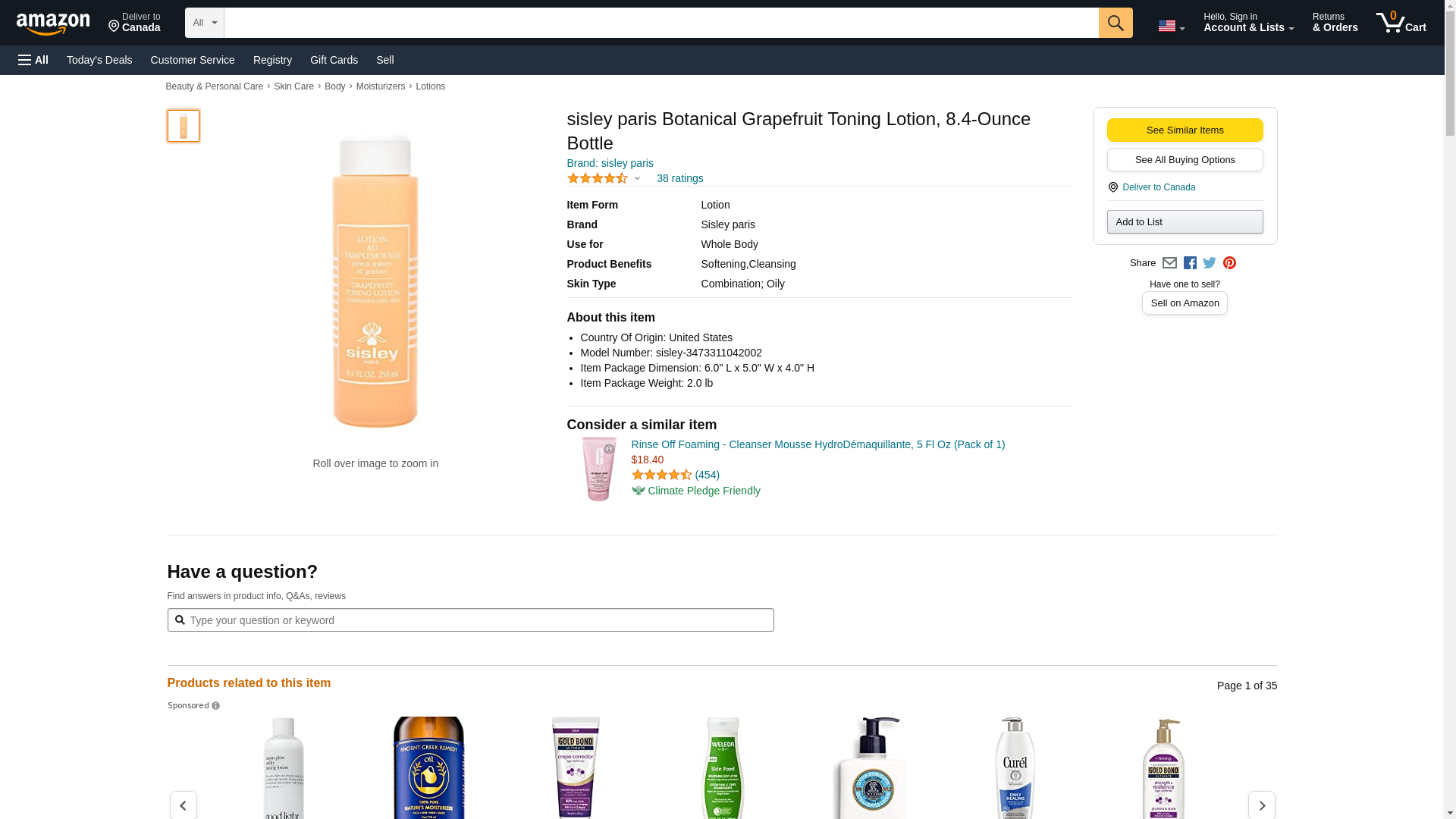Open the 38 ratings link
The image size is (1456, 819).
tap(679, 178)
